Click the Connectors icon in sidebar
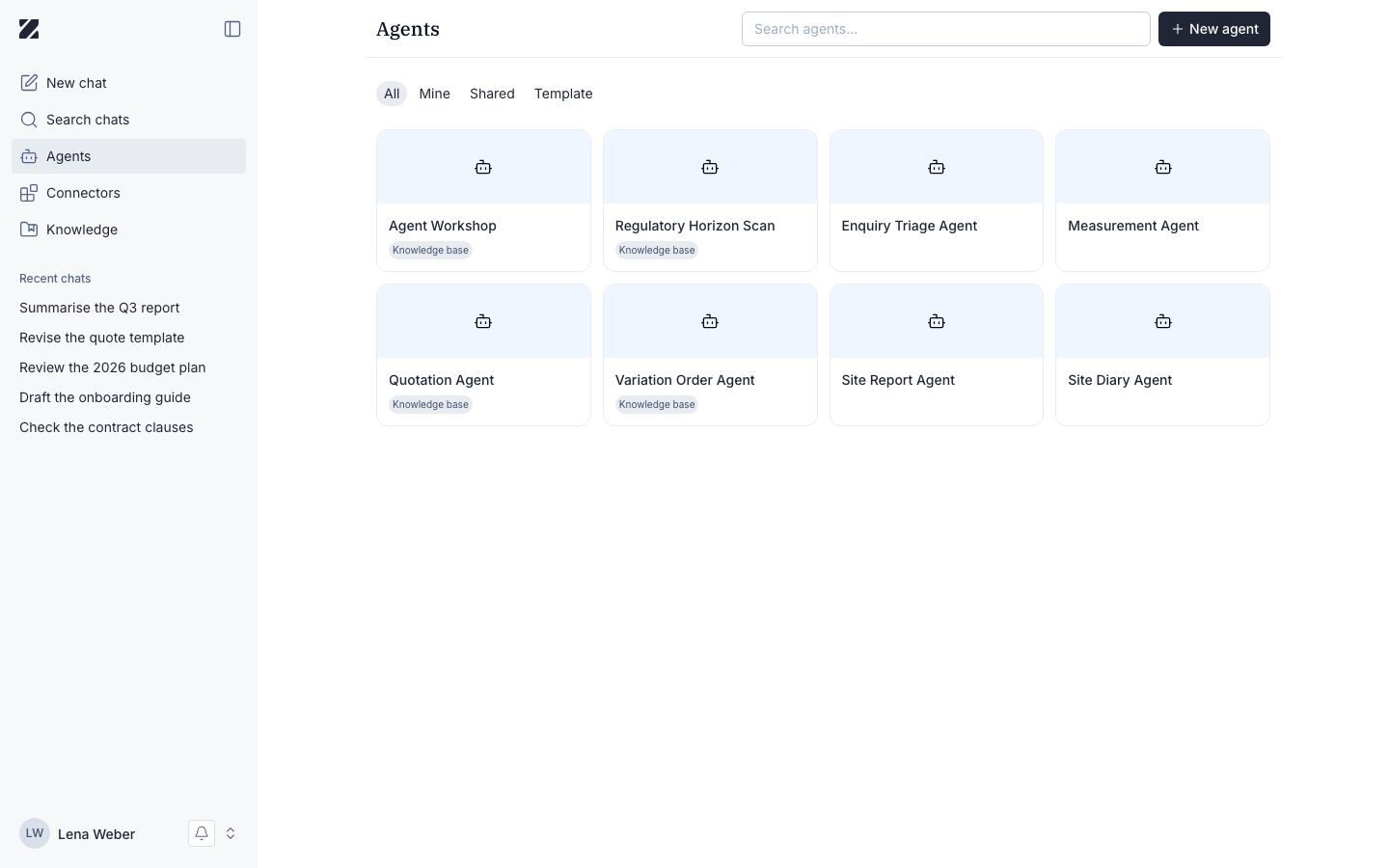Image resolution: width=1389 pixels, height=868 pixels. 29,193
